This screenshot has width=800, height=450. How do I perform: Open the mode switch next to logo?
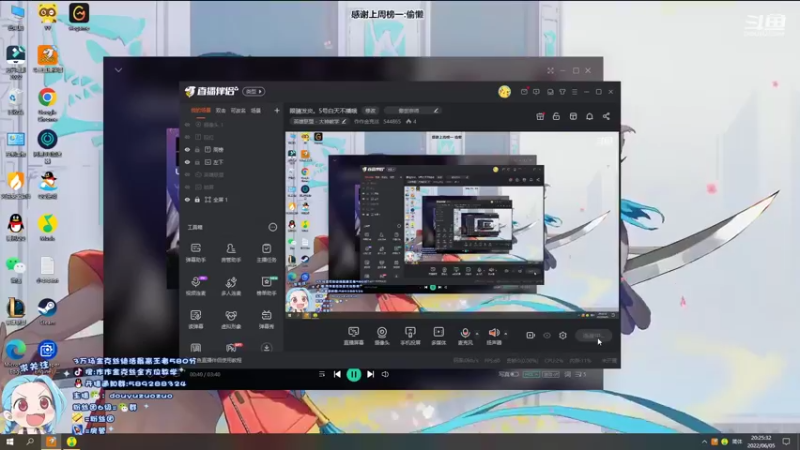tap(254, 91)
